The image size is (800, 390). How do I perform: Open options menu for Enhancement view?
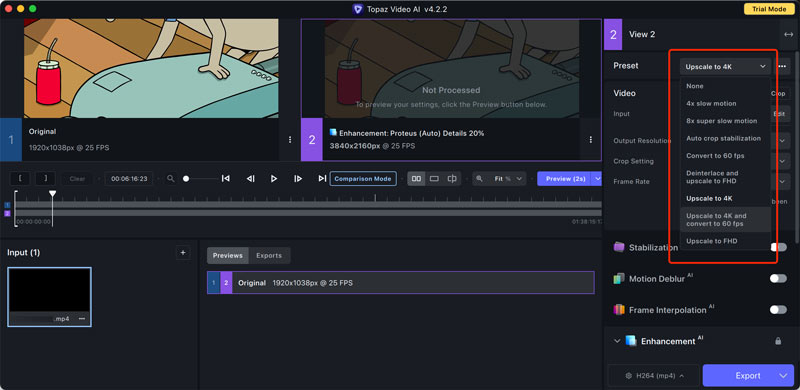coord(591,139)
